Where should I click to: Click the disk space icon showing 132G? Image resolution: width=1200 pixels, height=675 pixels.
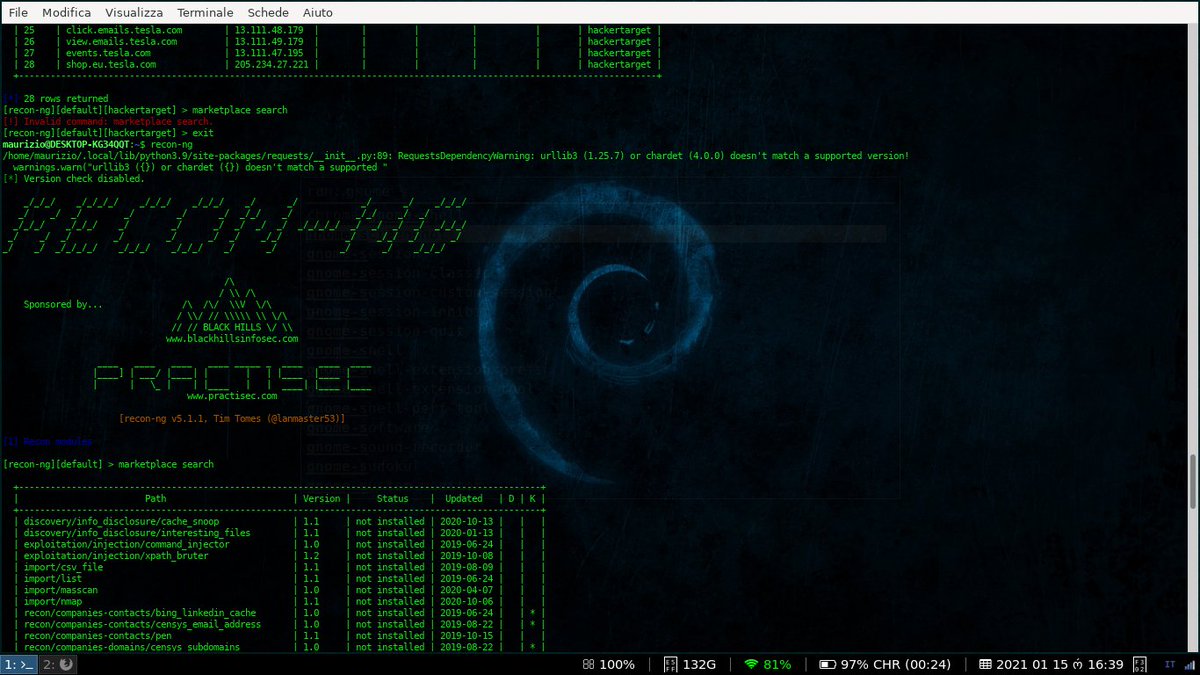(x=672, y=665)
